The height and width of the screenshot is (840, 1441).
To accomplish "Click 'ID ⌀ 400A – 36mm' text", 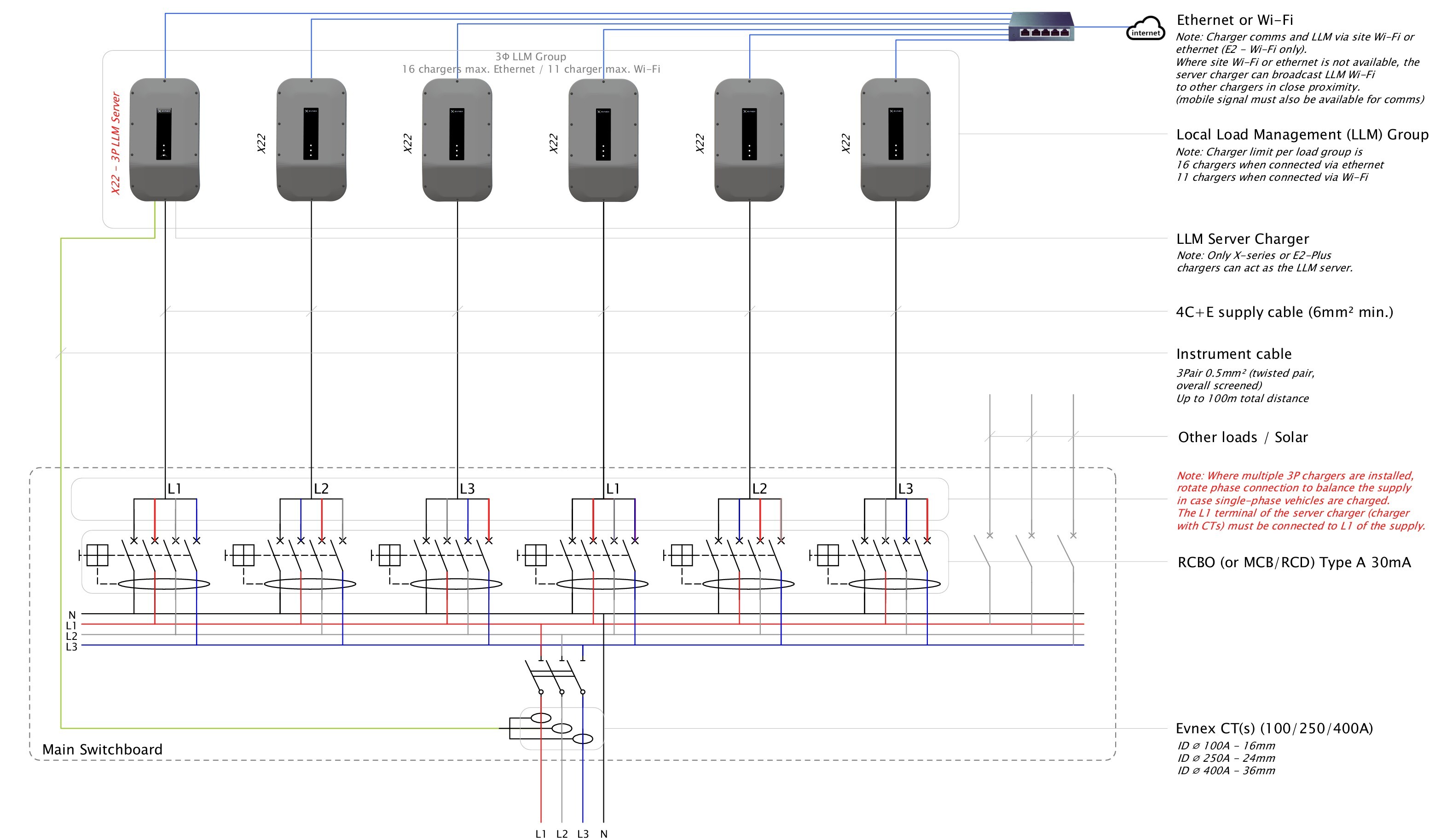I will [1226, 770].
